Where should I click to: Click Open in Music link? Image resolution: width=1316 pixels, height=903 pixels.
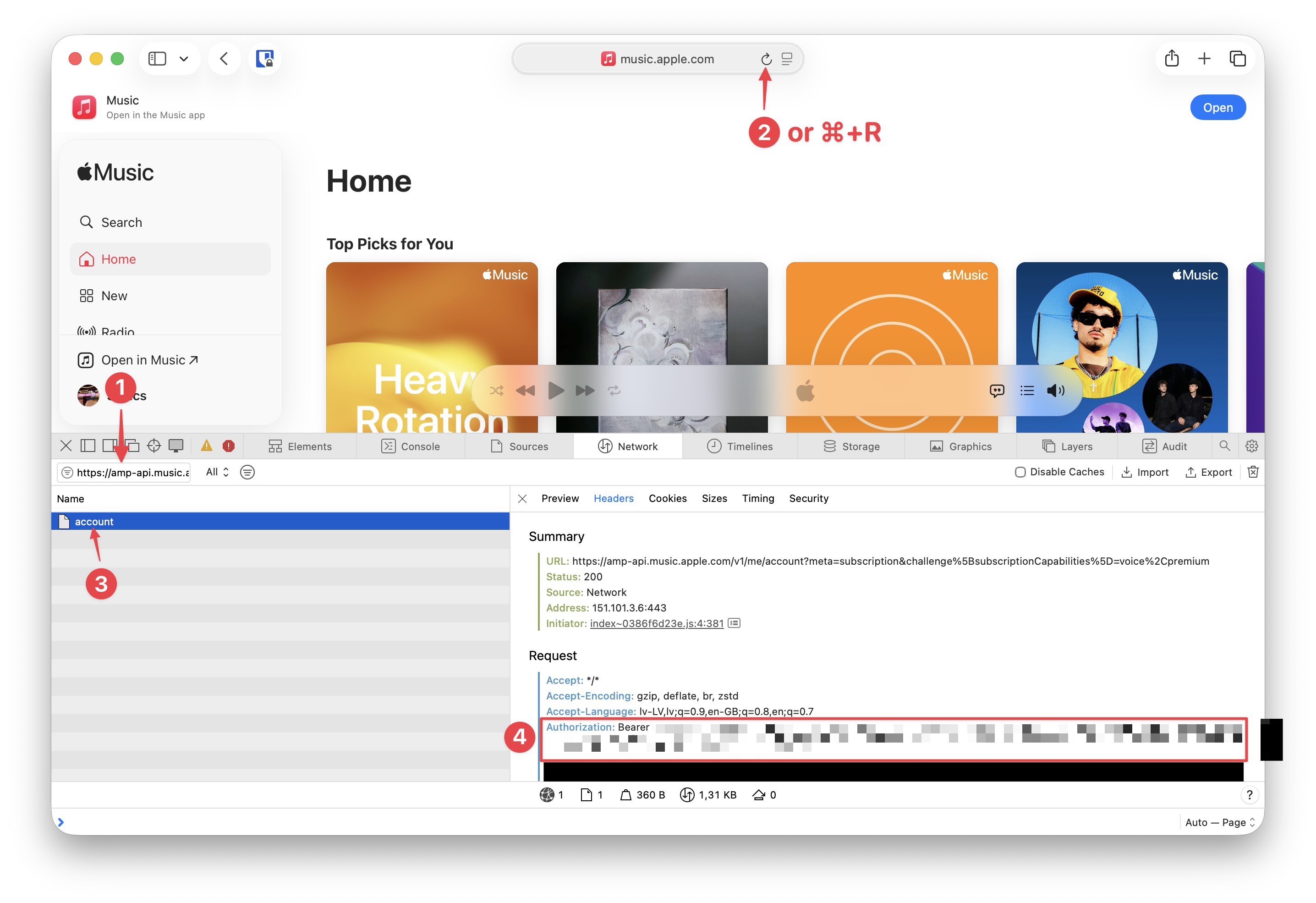(138, 360)
